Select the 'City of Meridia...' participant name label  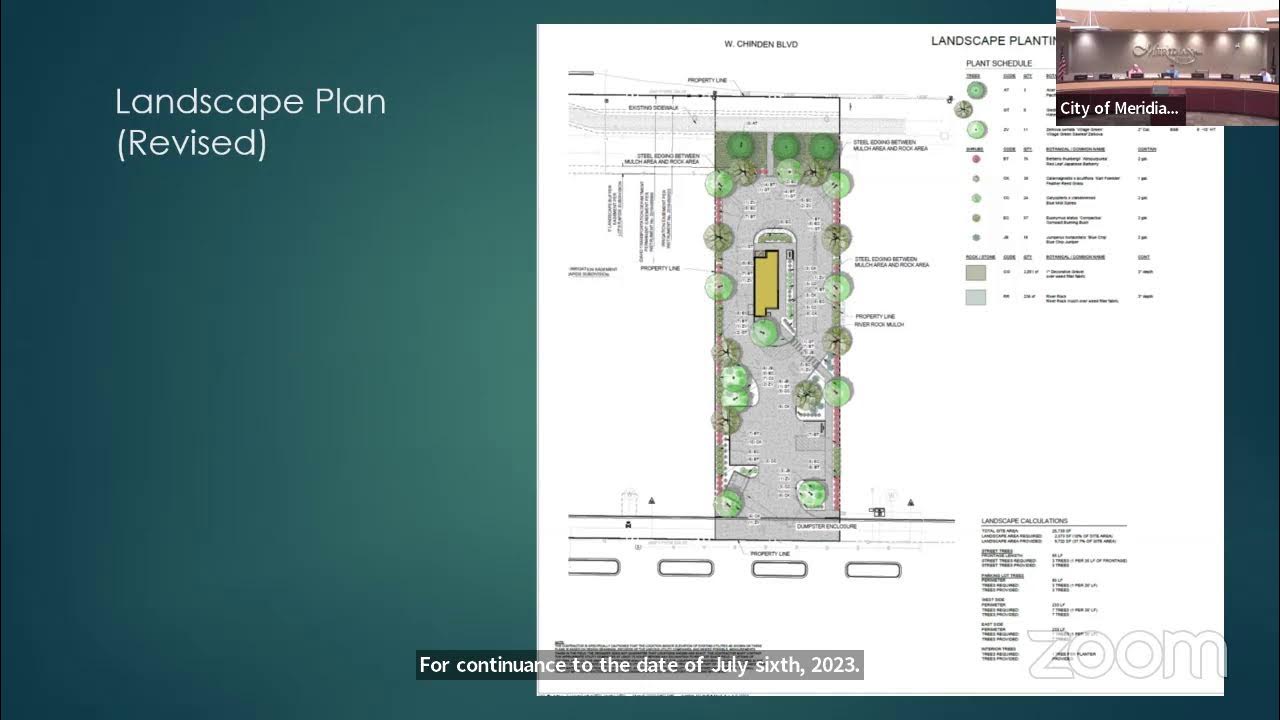(1119, 108)
